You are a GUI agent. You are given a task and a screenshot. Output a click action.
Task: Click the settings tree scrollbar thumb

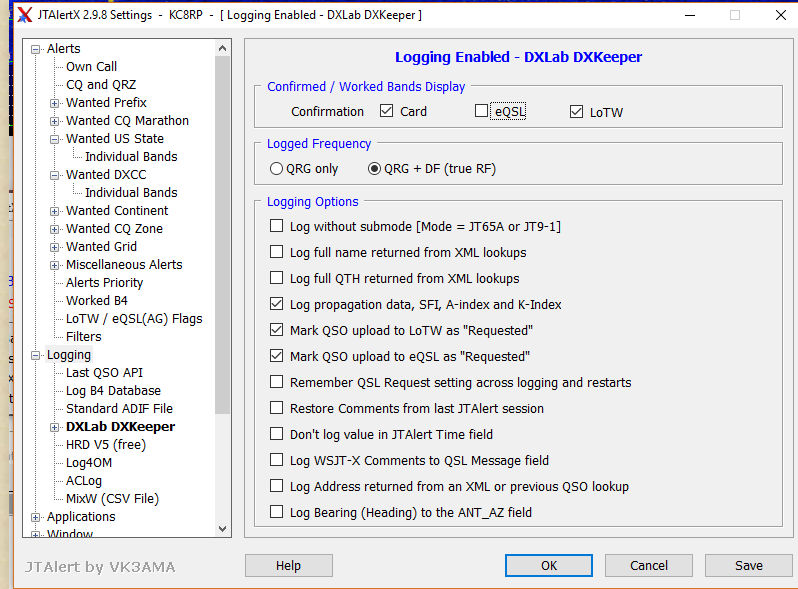pyautogui.click(x=222, y=235)
